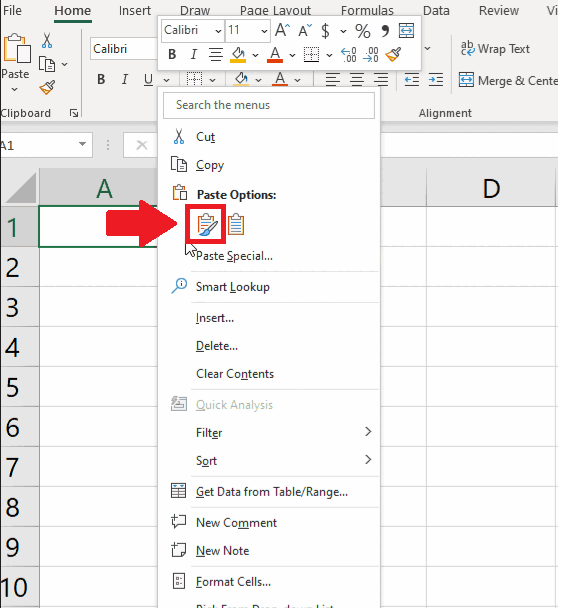
Task: Click the Copy icon in the ribbon clipboard group
Action: tap(47, 64)
